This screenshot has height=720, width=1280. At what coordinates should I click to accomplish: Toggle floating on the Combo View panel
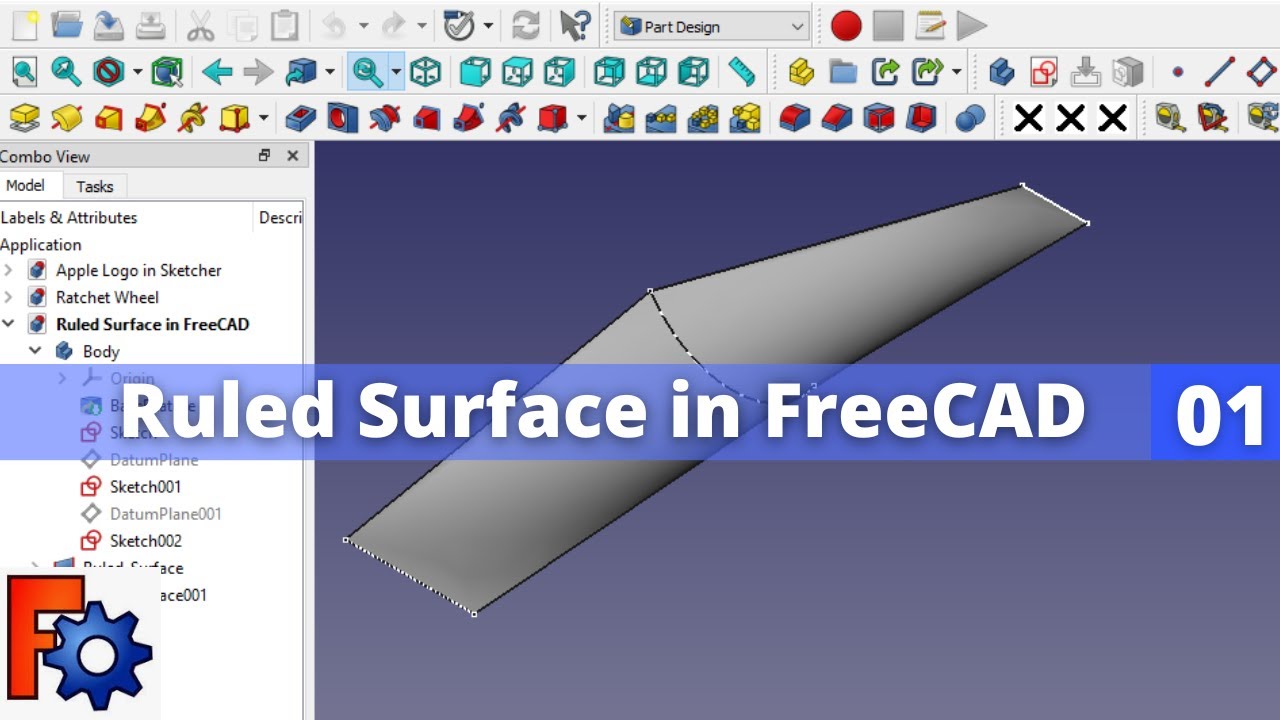264,155
